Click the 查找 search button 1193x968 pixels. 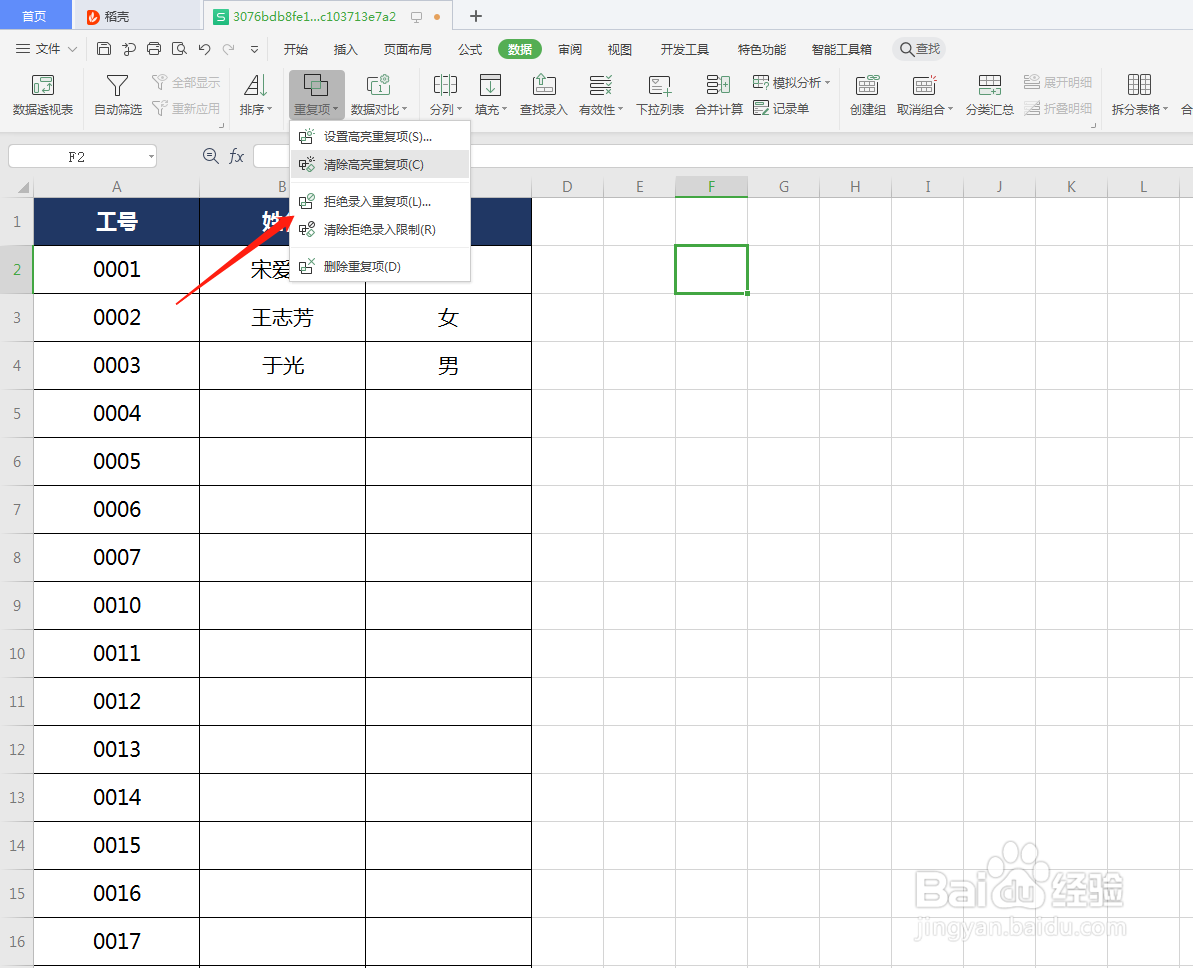coord(919,49)
